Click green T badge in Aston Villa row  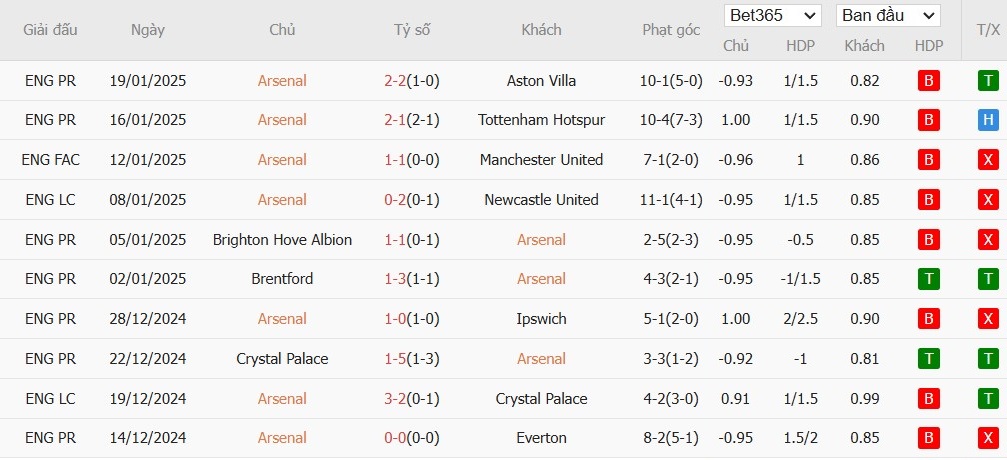pos(988,81)
